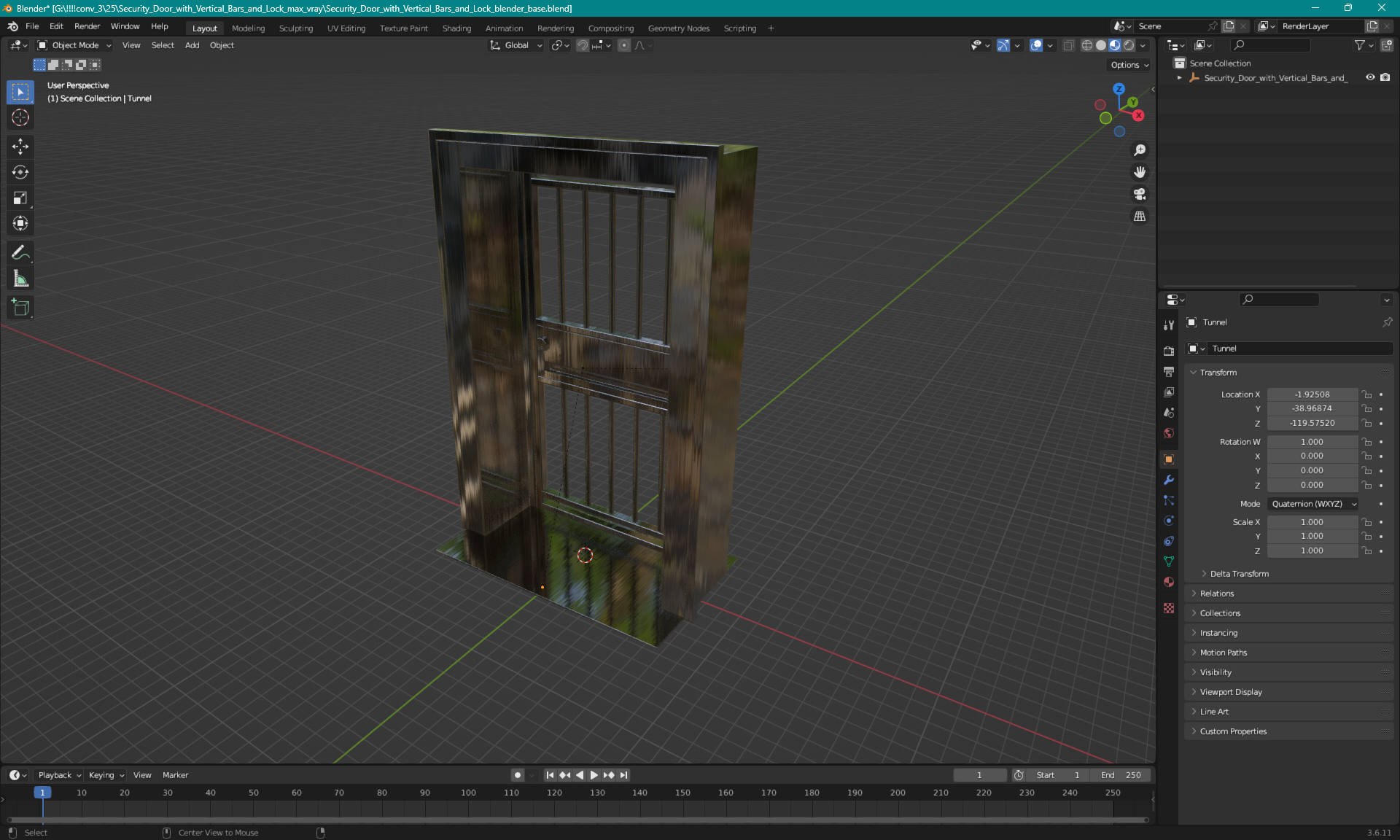Select the Rotate tool

point(20,172)
